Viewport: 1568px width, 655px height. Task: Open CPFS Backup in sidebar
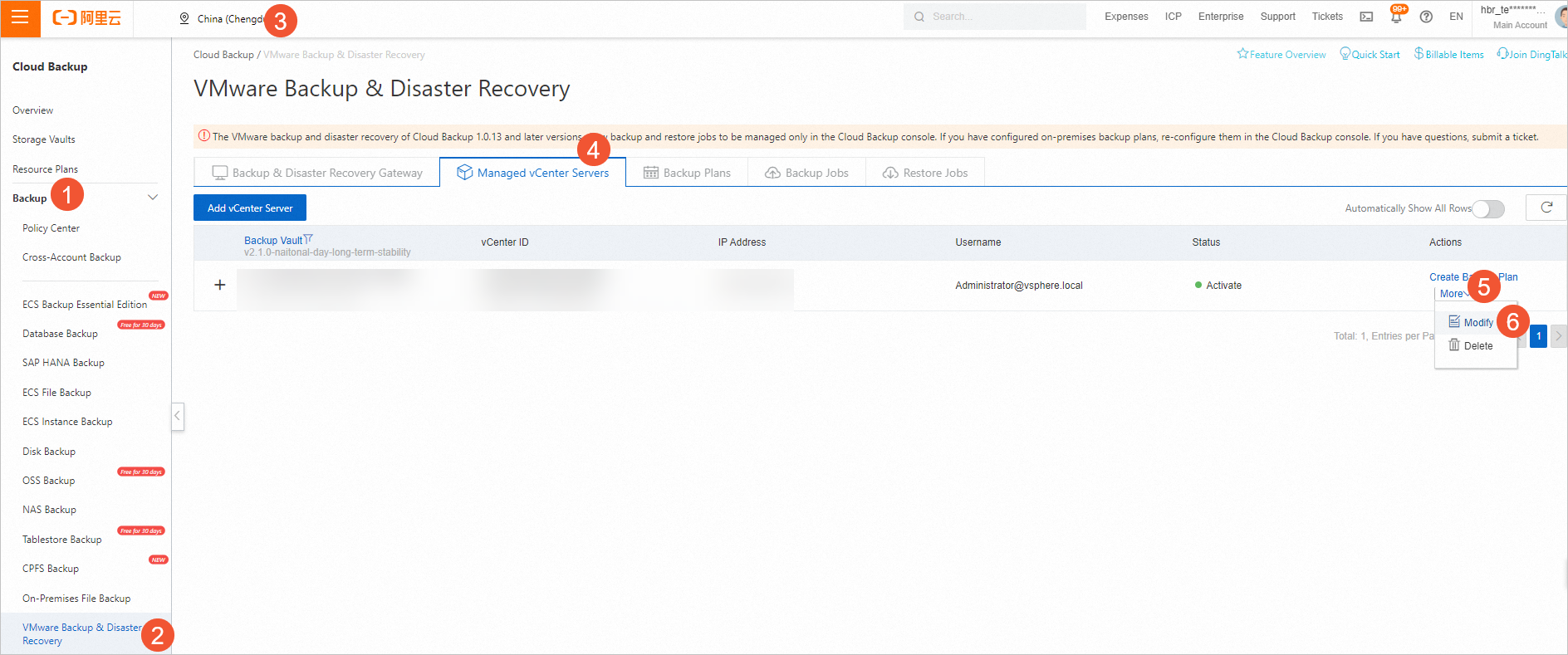[51, 569]
